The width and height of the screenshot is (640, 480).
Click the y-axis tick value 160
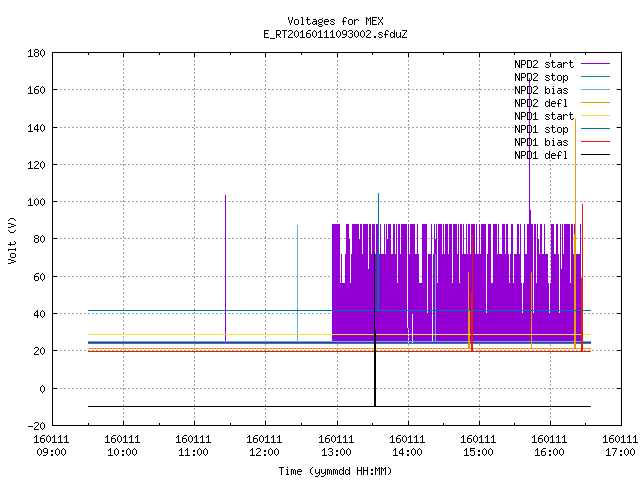36,90
